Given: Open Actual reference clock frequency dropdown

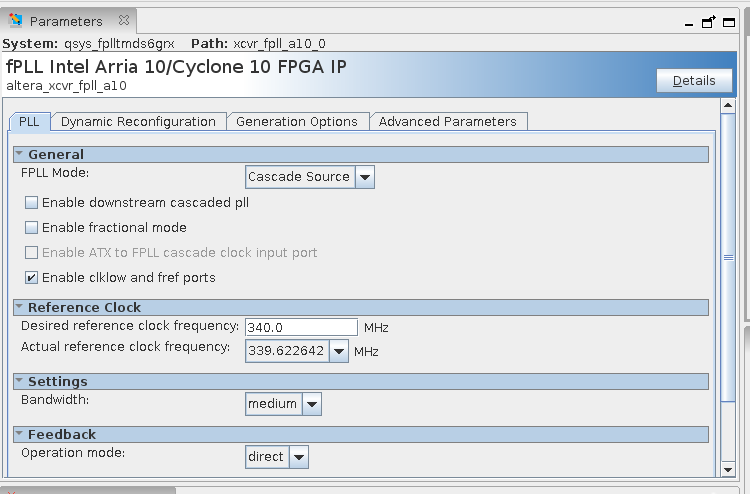Looking at the screenshot, I should (x=339, y=351).
